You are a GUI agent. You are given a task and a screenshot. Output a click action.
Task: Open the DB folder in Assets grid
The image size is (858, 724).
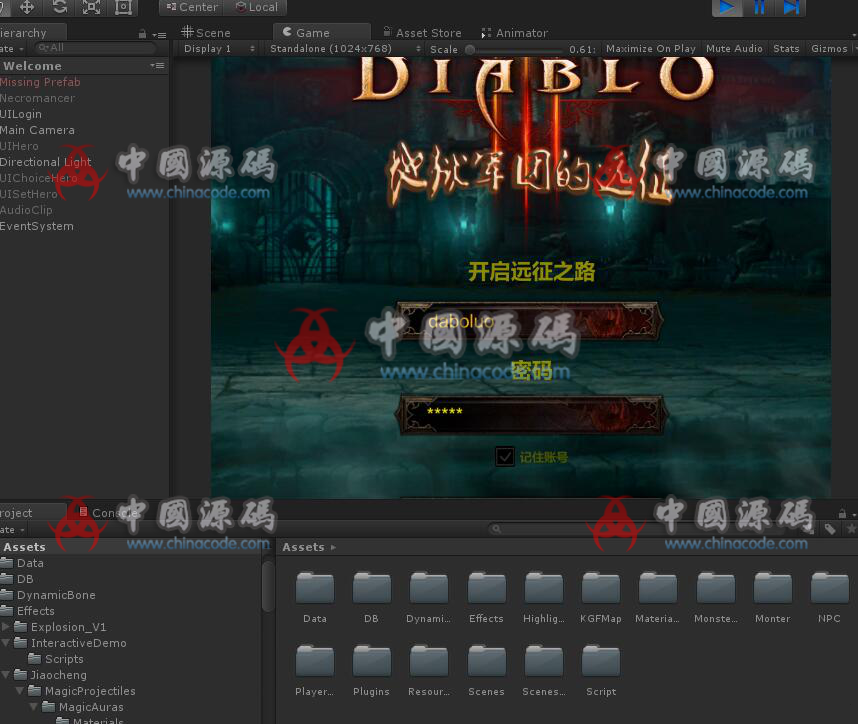372,588
